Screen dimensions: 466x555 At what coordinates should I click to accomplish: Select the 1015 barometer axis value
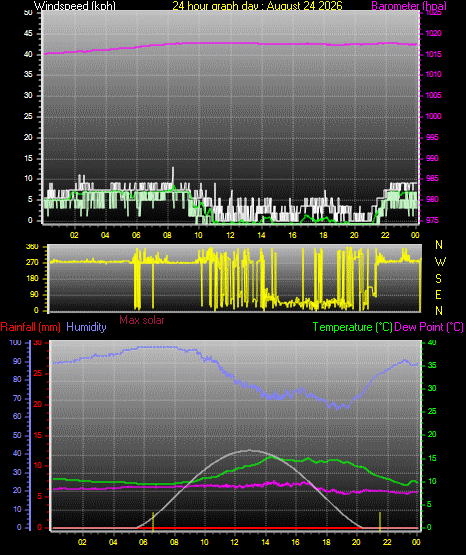coord(433,55)
